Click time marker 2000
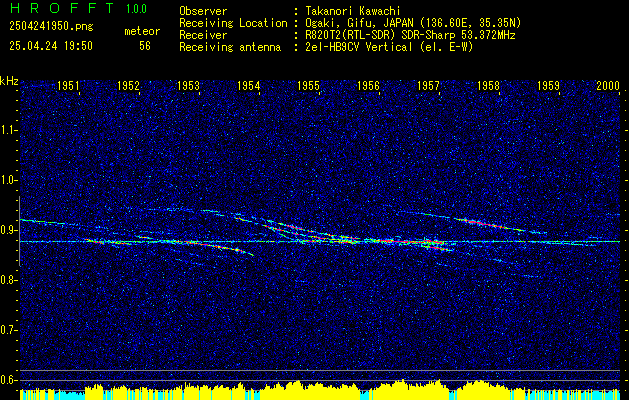The height and width of the screenshot is (400, 629). pyautogui.click(x=609, y=85)
